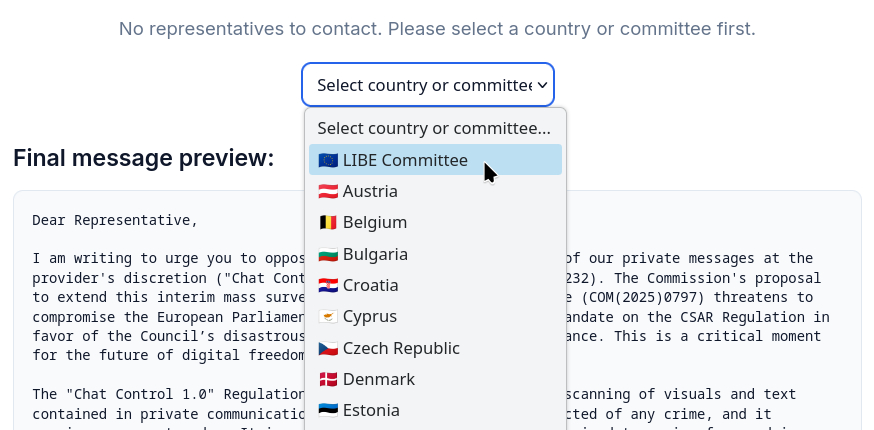Choose Czech Republic option
The image size is (874, 430).
click(x=401, y=348)
